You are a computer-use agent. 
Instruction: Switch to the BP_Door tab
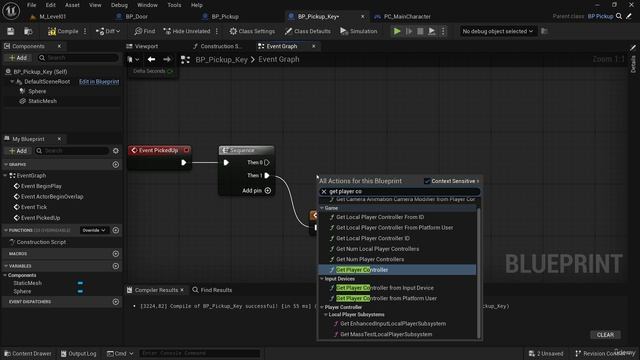click(x=137, y=16)
